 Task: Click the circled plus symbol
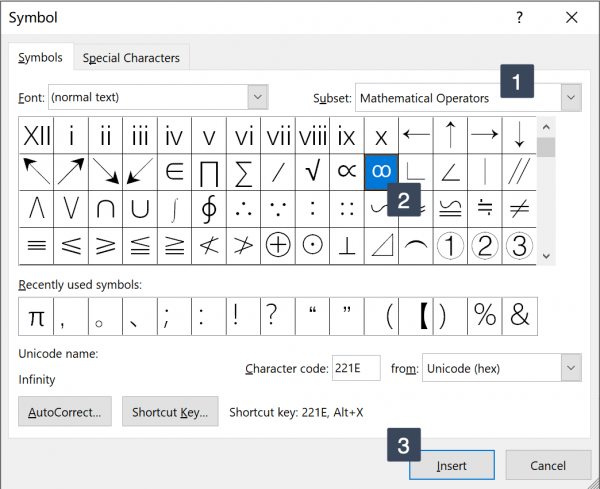278,245
